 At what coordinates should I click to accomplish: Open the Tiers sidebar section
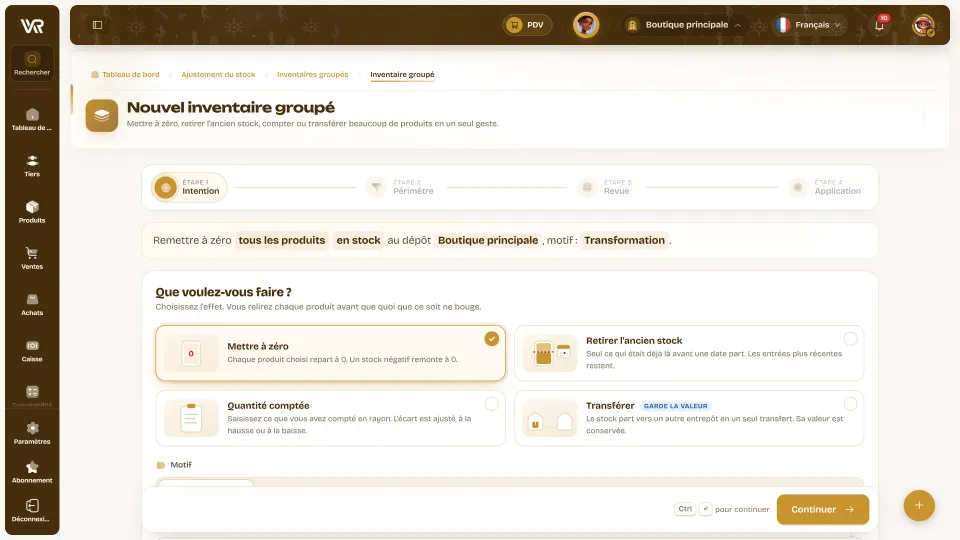[x=32, y=166]
